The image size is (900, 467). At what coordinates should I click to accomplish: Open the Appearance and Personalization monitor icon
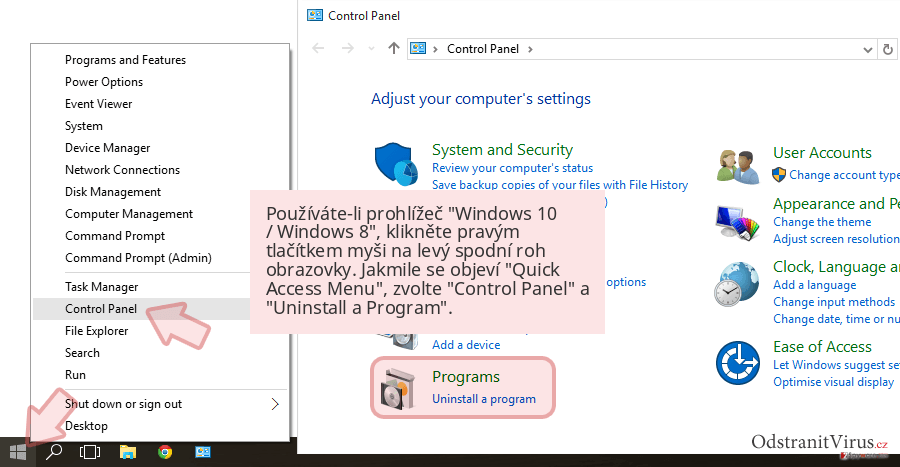tap(738, 223)
